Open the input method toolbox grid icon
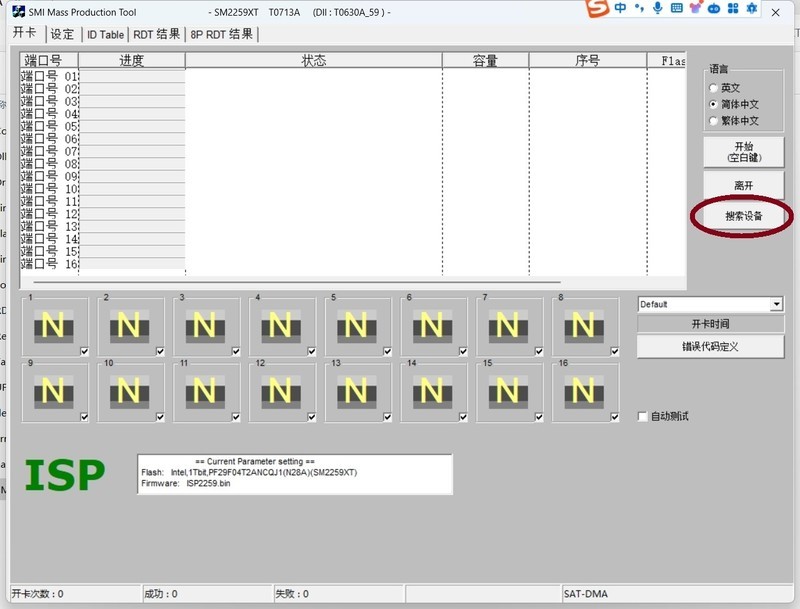This screenshot has height=609, width=800. [733, 8]
